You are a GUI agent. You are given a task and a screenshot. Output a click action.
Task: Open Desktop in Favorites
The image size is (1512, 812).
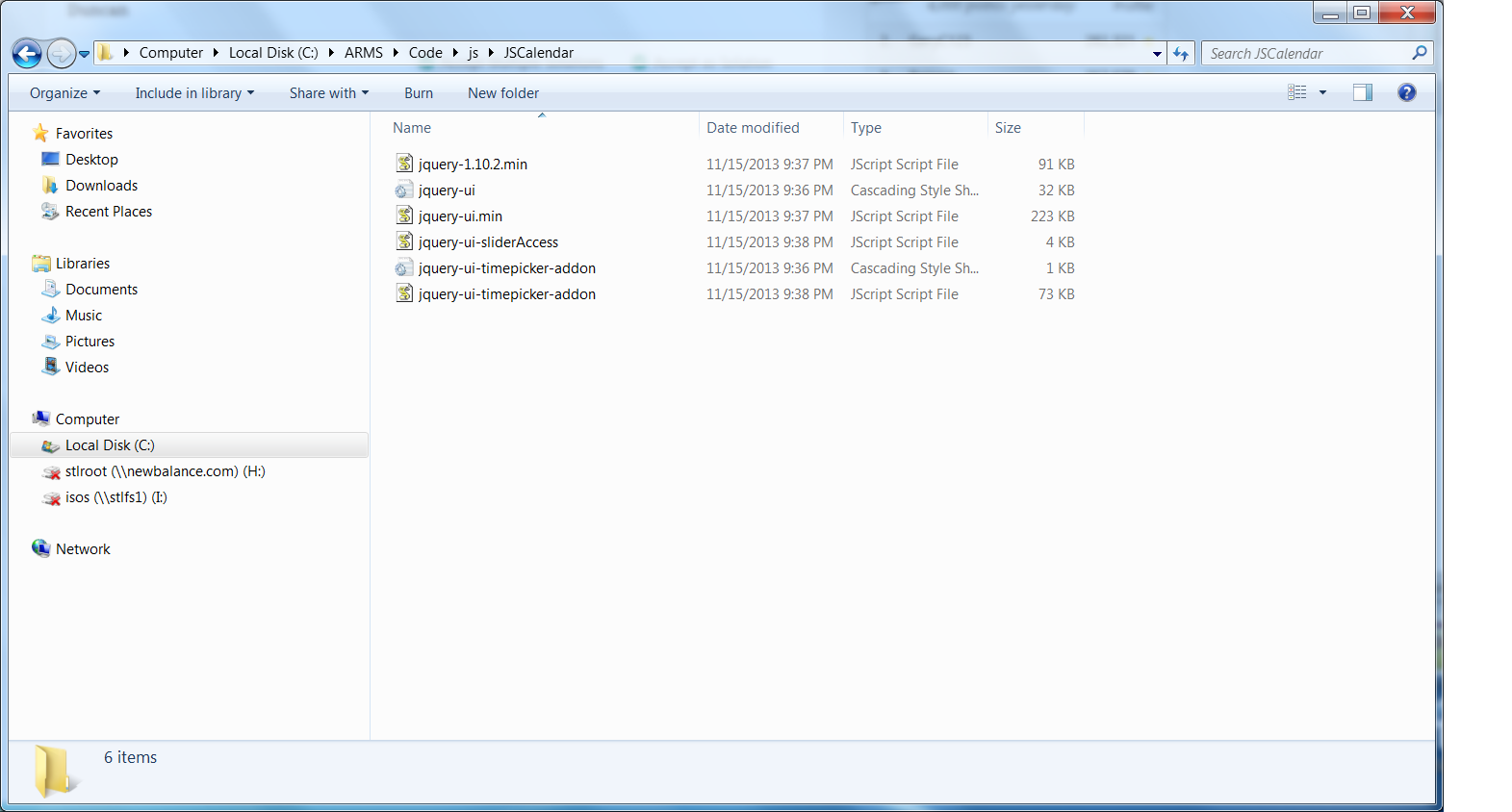click(91, 160)
